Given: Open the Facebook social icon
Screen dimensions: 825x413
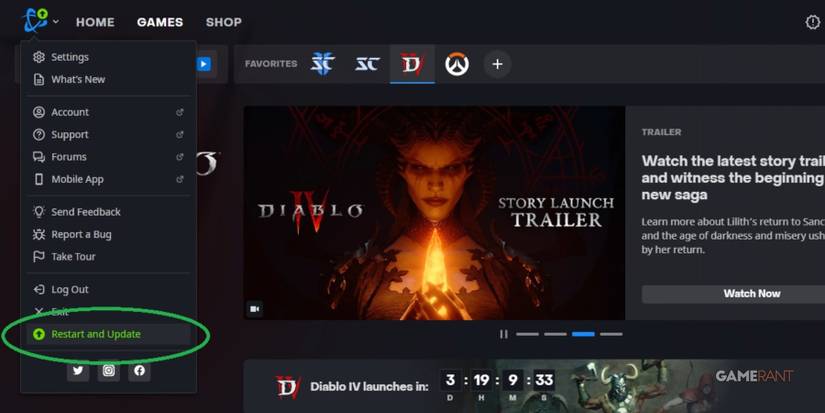Looking at the screenshot, I should point(139,370).
